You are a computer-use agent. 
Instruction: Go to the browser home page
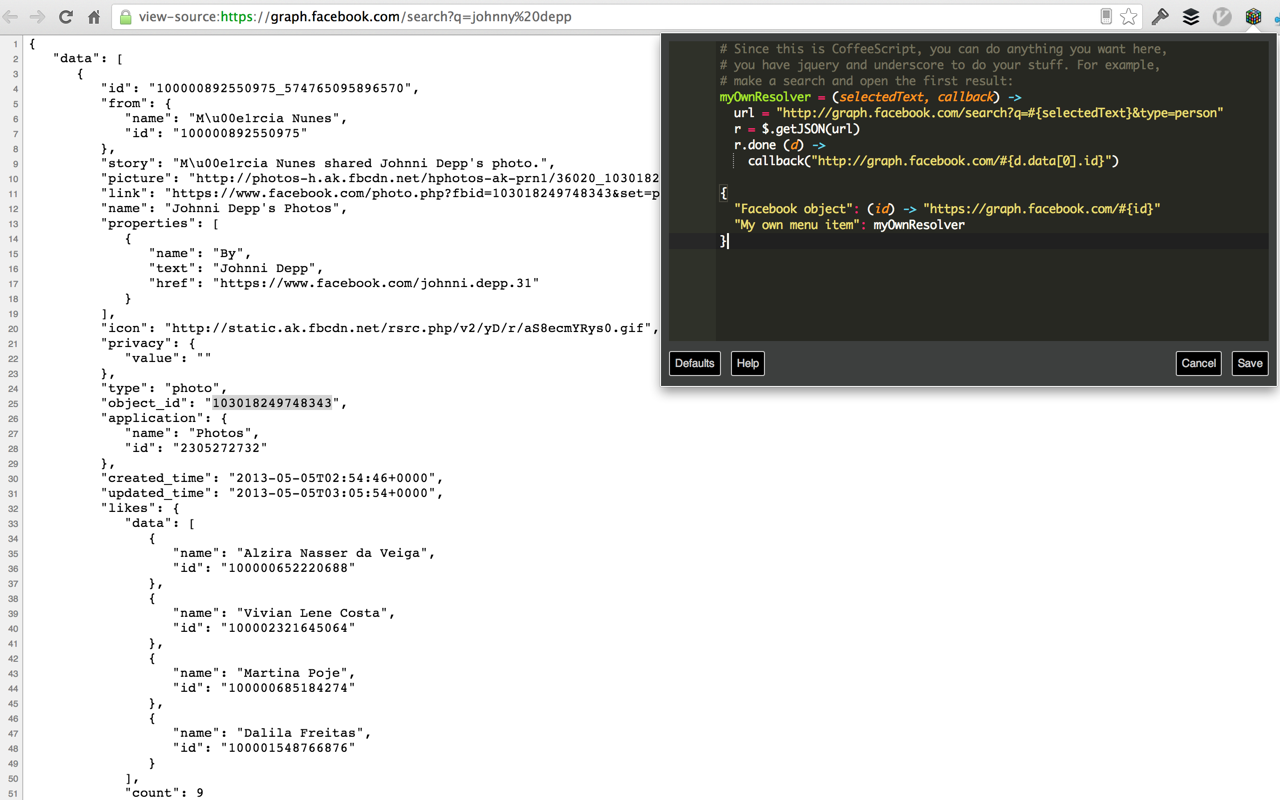(x=94, y=17)
